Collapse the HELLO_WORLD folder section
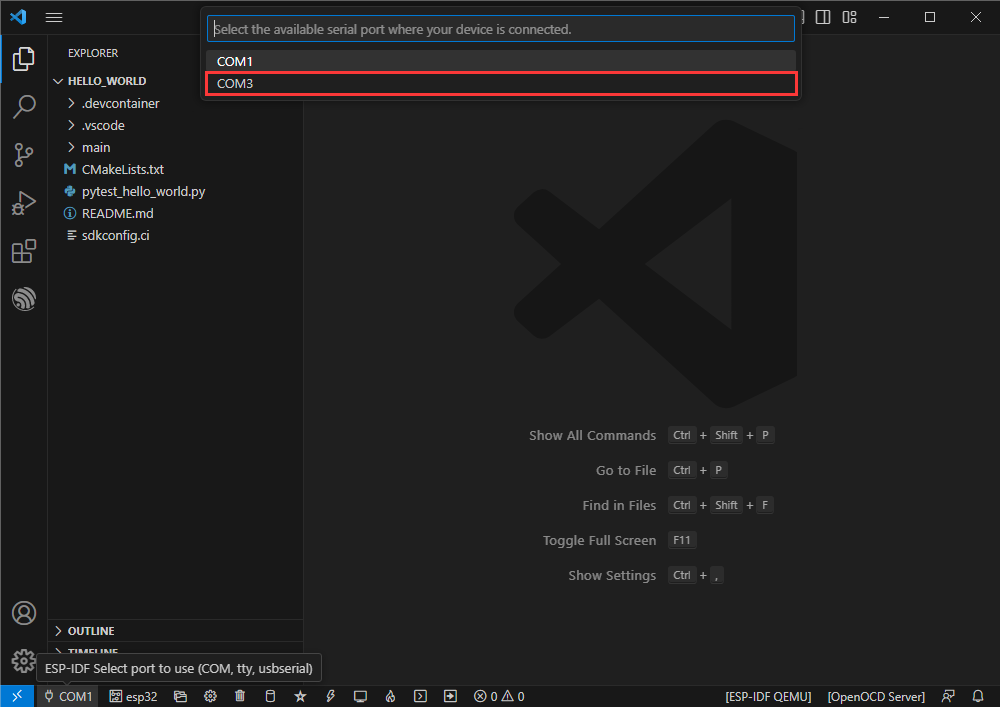The width and height of the screenshot is (1000, 707). pos(175,81)
